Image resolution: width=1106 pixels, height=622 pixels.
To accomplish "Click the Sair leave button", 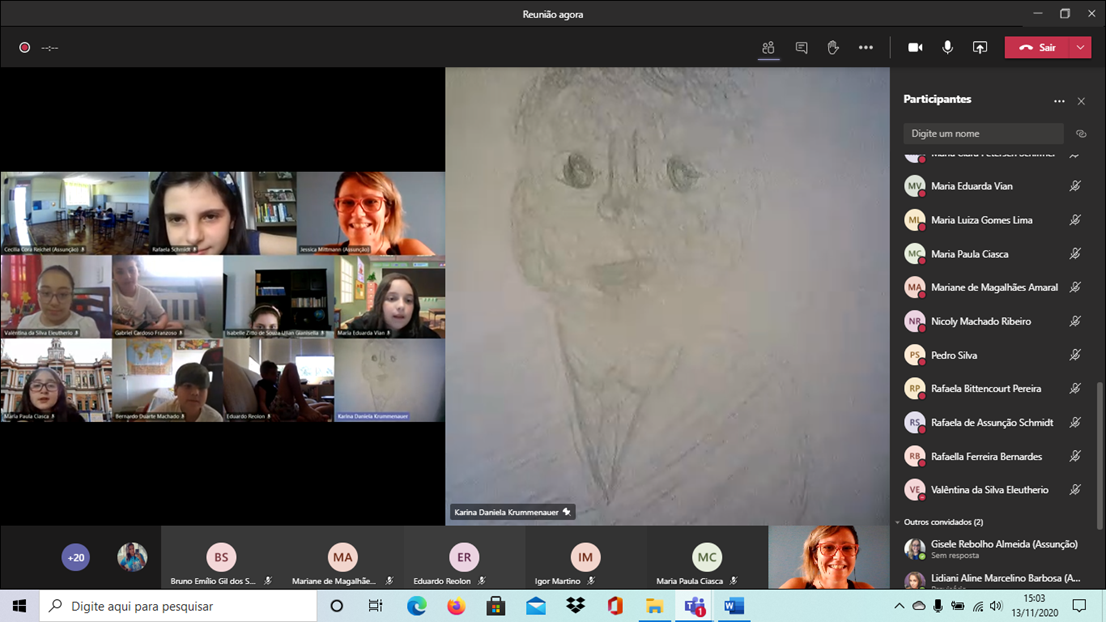I will tap(1038, 47).
